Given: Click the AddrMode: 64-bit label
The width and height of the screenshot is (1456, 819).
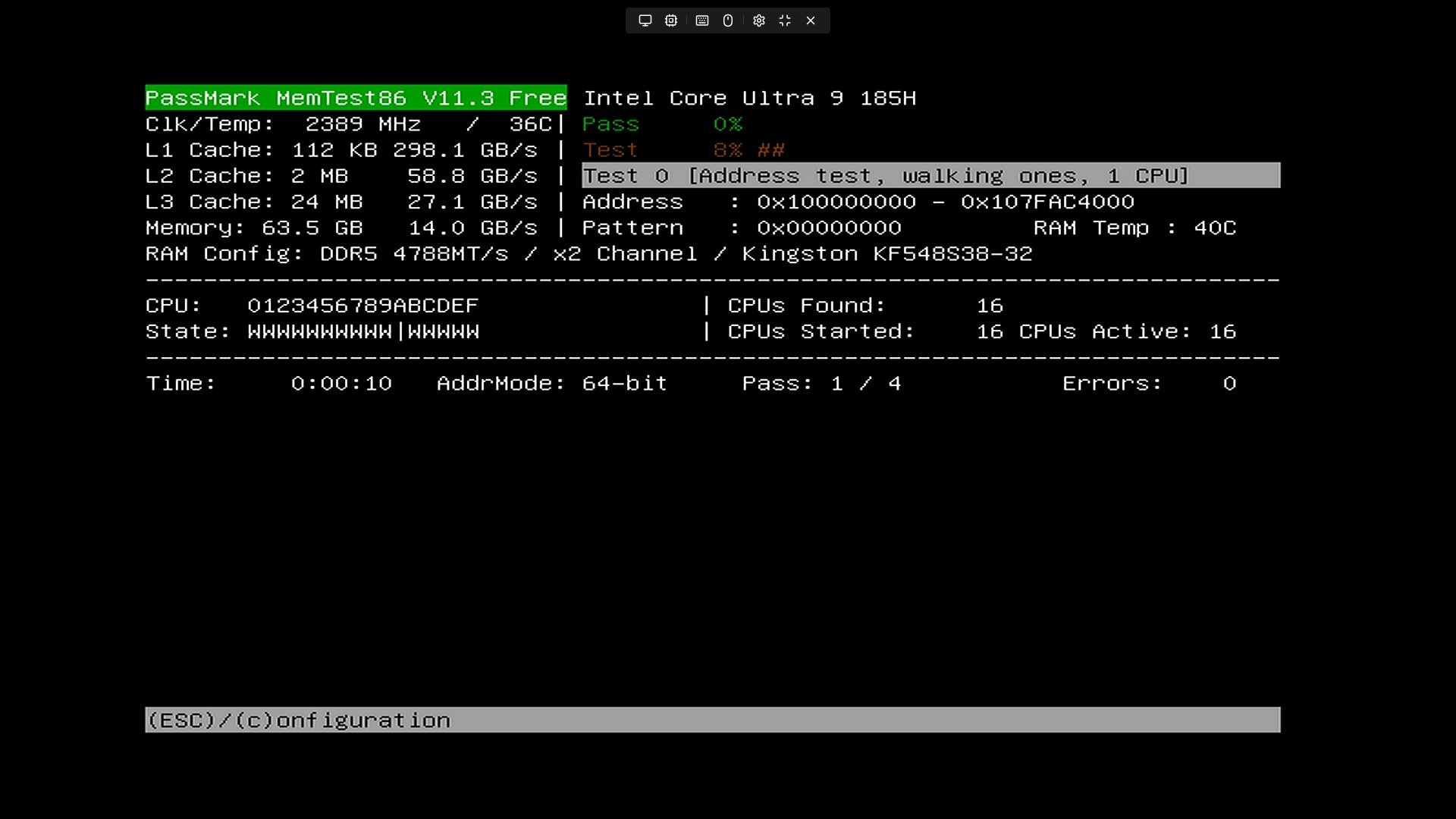Looking at the screenshot, I should pyautogui.click(x=551, y=384).
